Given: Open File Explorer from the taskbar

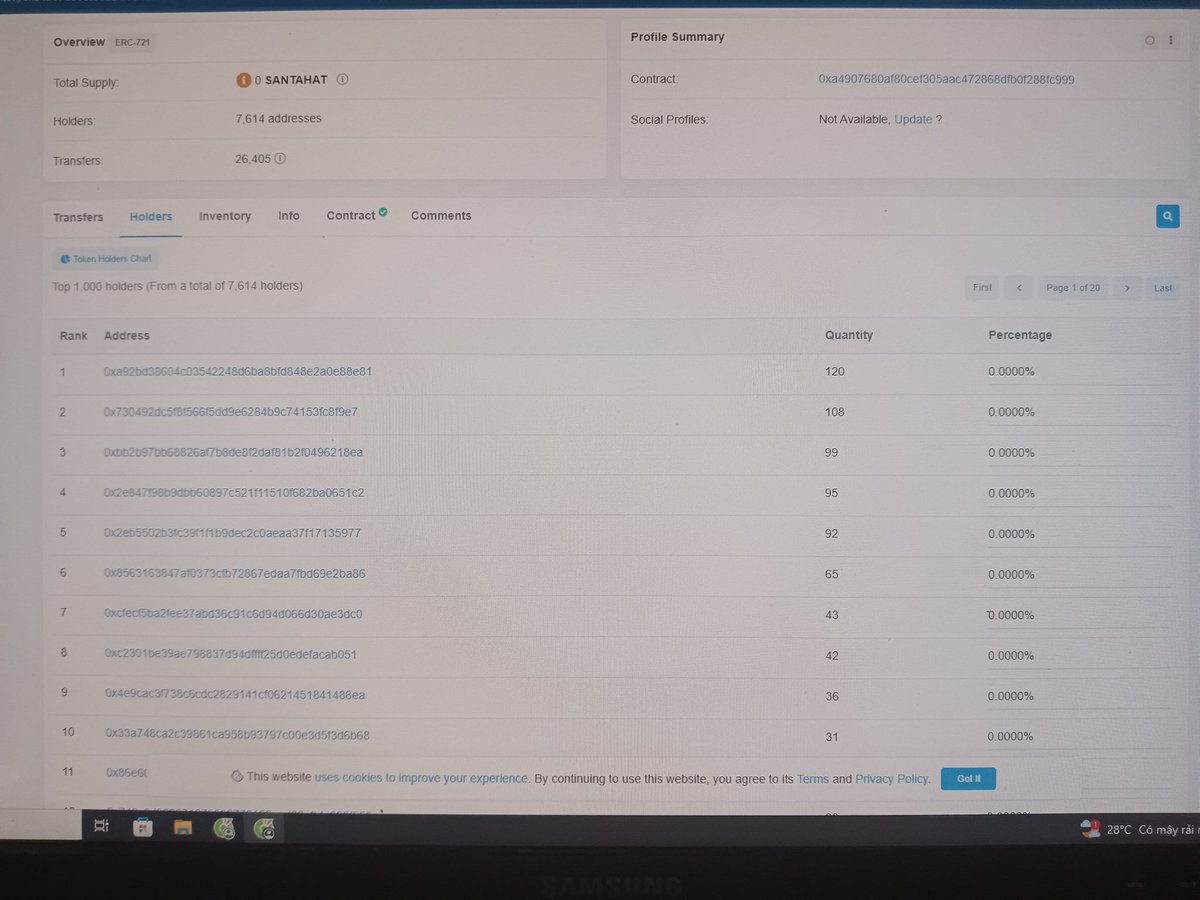Looking at the screenshot, I should (x=183, y=827).
